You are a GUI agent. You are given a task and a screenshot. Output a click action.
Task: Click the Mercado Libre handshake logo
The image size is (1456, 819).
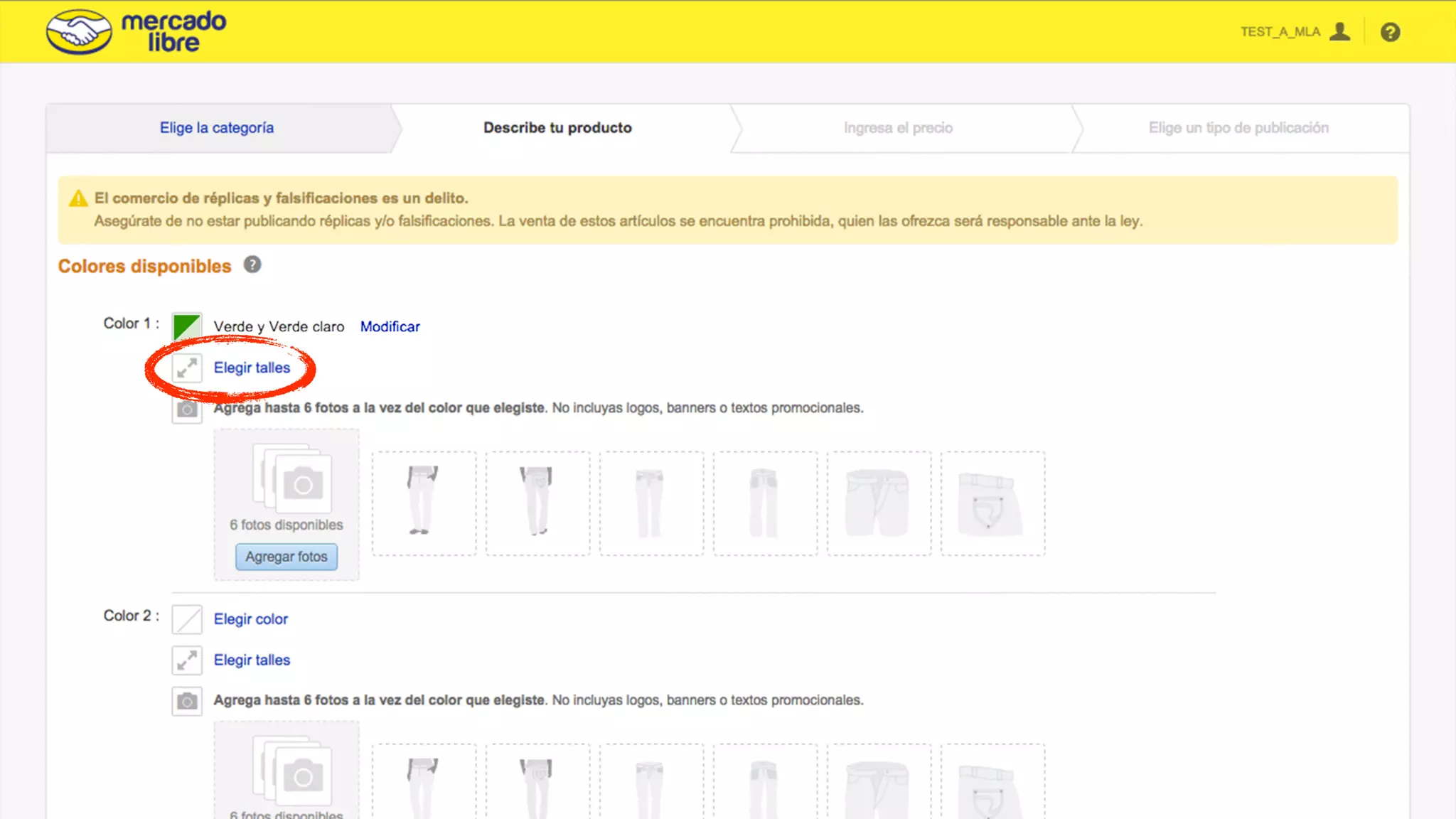[79, 32]
